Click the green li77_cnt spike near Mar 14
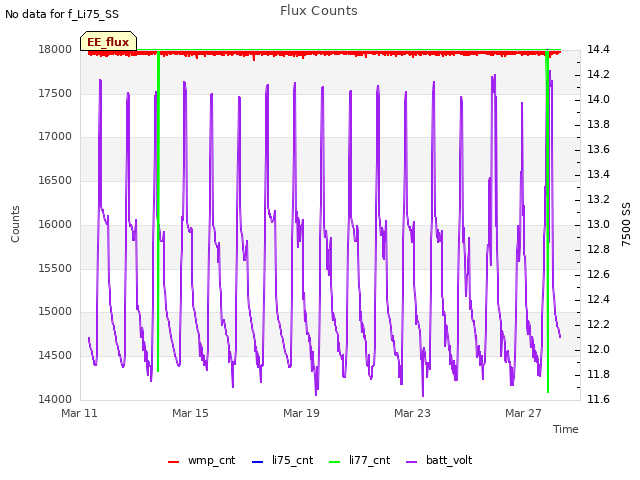640x480 pixels. (158, 212)
